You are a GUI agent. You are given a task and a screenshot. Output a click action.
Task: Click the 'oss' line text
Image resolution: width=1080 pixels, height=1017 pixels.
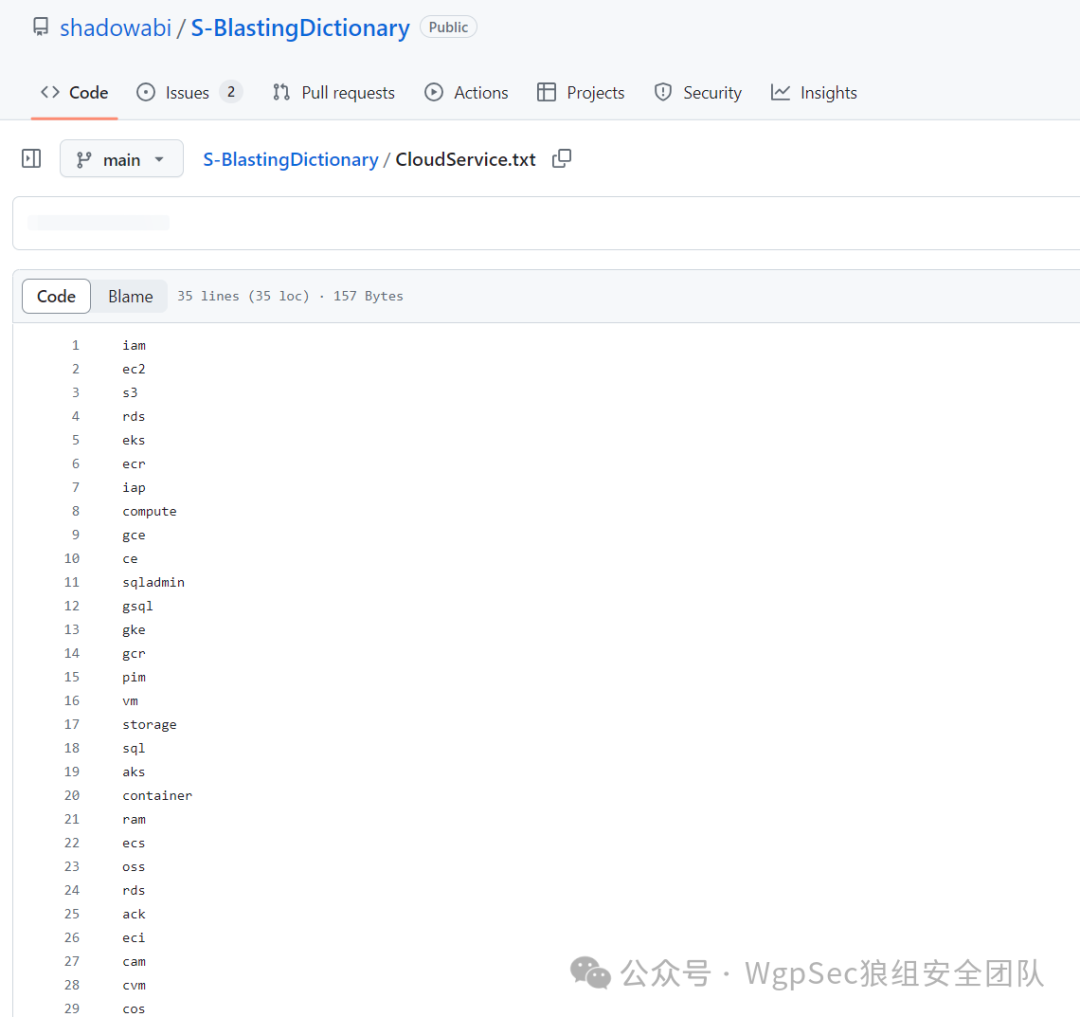coord(134,867)
